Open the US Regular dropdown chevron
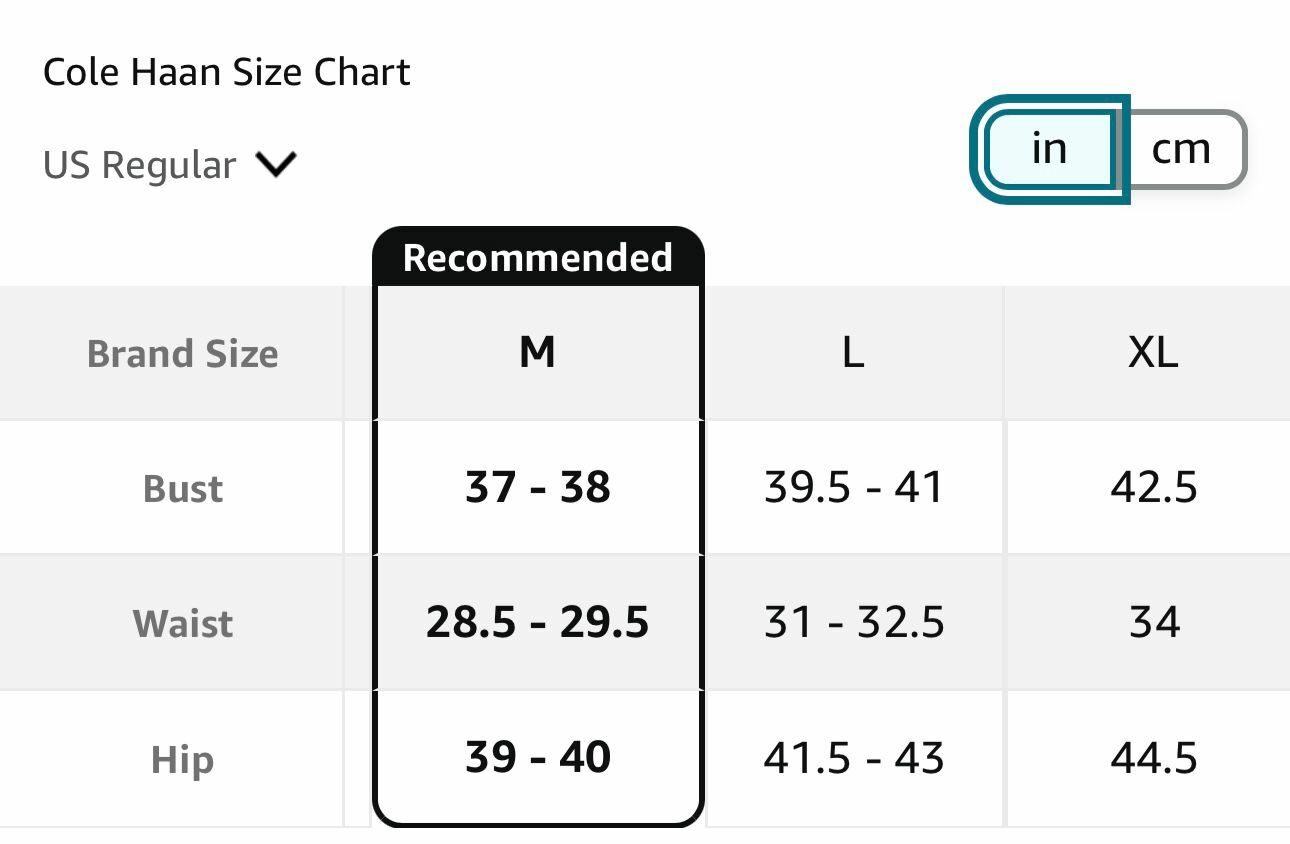The image size is (1290, 844). [x=276, y=164]
